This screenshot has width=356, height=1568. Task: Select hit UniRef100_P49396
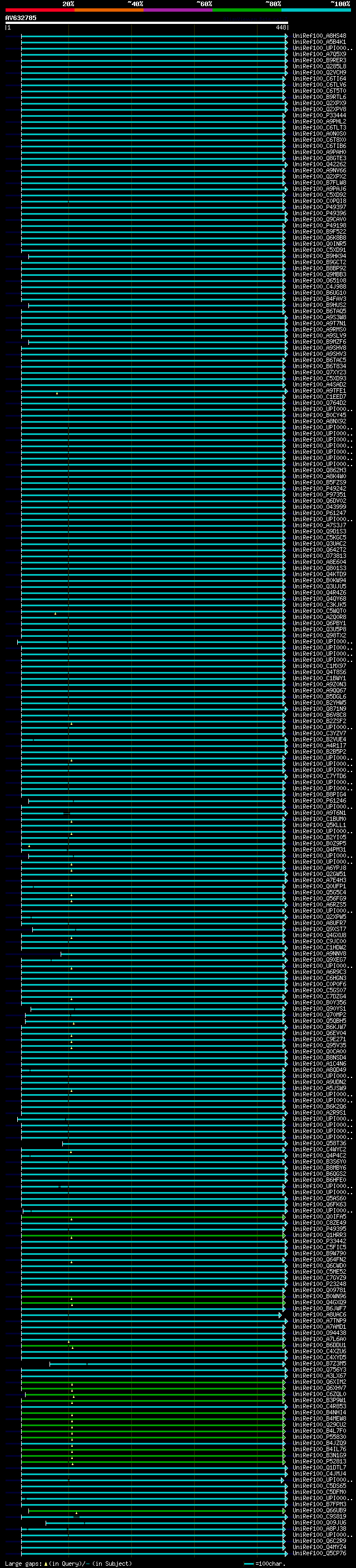click(319, 213)
